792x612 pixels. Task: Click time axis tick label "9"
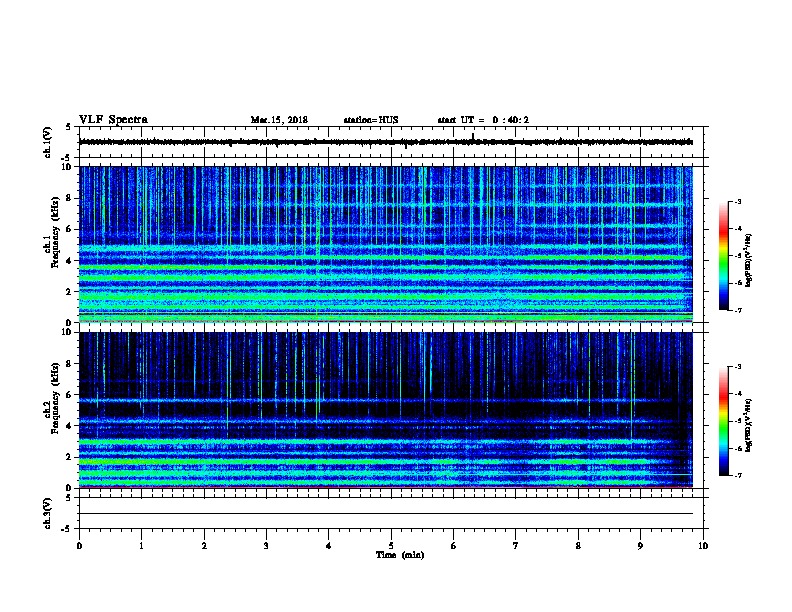[640, 546]
